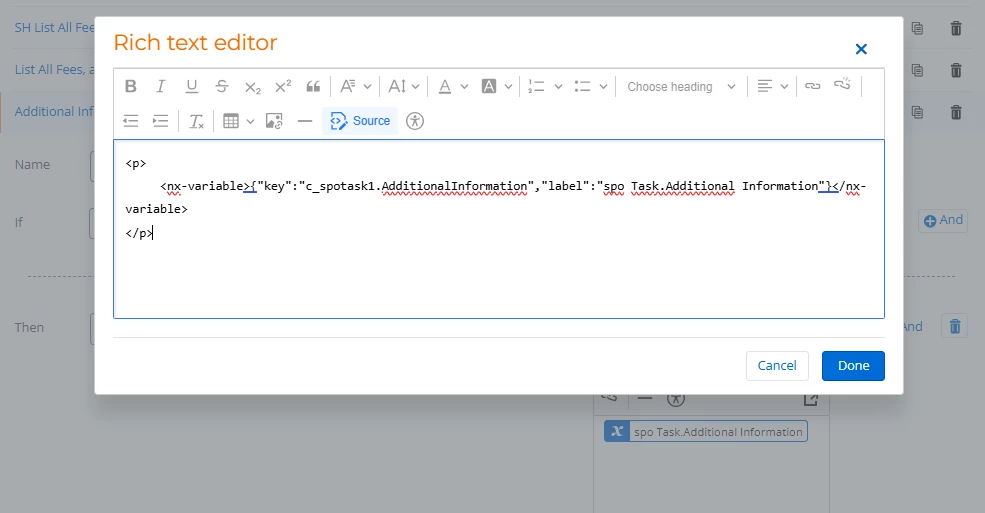Open text alignment dropdown

pos(772,87)
